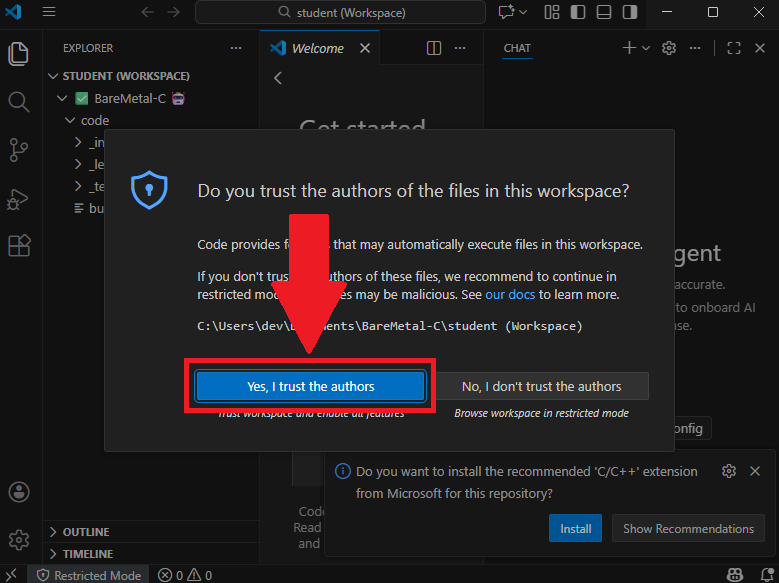Image resolution: width=779 pixels, height=583 pixels.
Task: Open the Search view in the activity bar
Action: pos(18,101)
